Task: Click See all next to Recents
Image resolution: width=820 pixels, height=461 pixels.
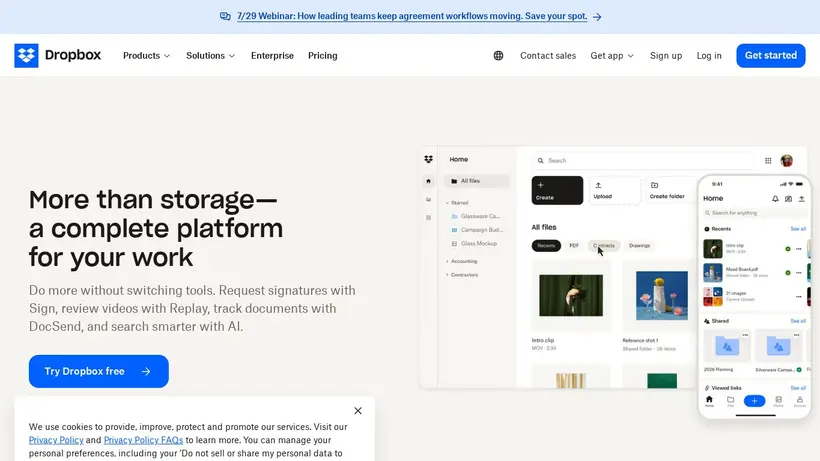Action: point(798,229)
